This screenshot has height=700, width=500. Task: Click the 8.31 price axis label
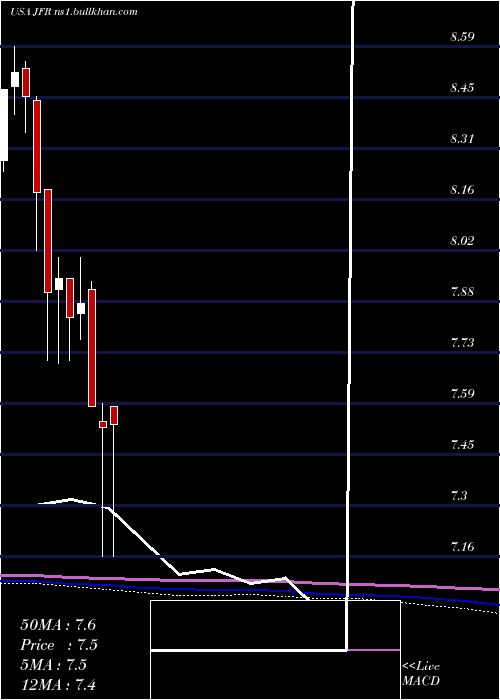click(x=462, y=139)
